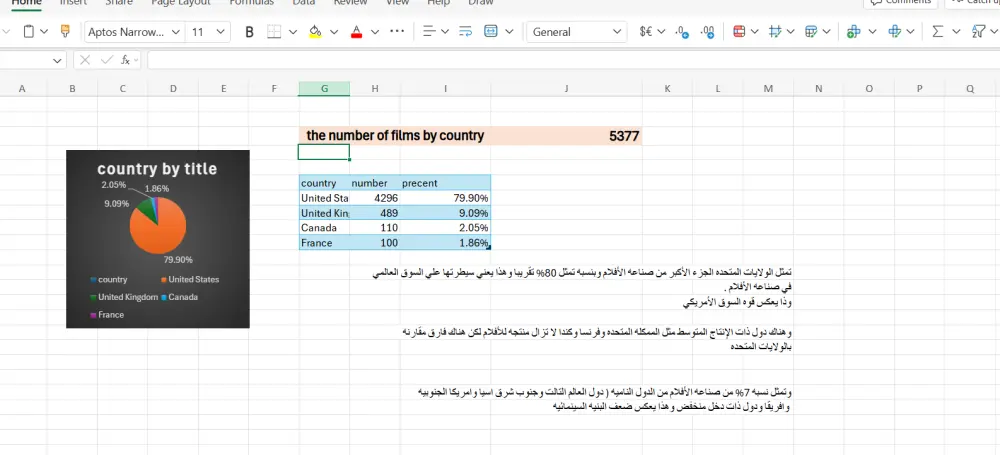The image size is (1000, 455).
Task: Open the Page Layout ribbon tab
Action: point(180,3)
